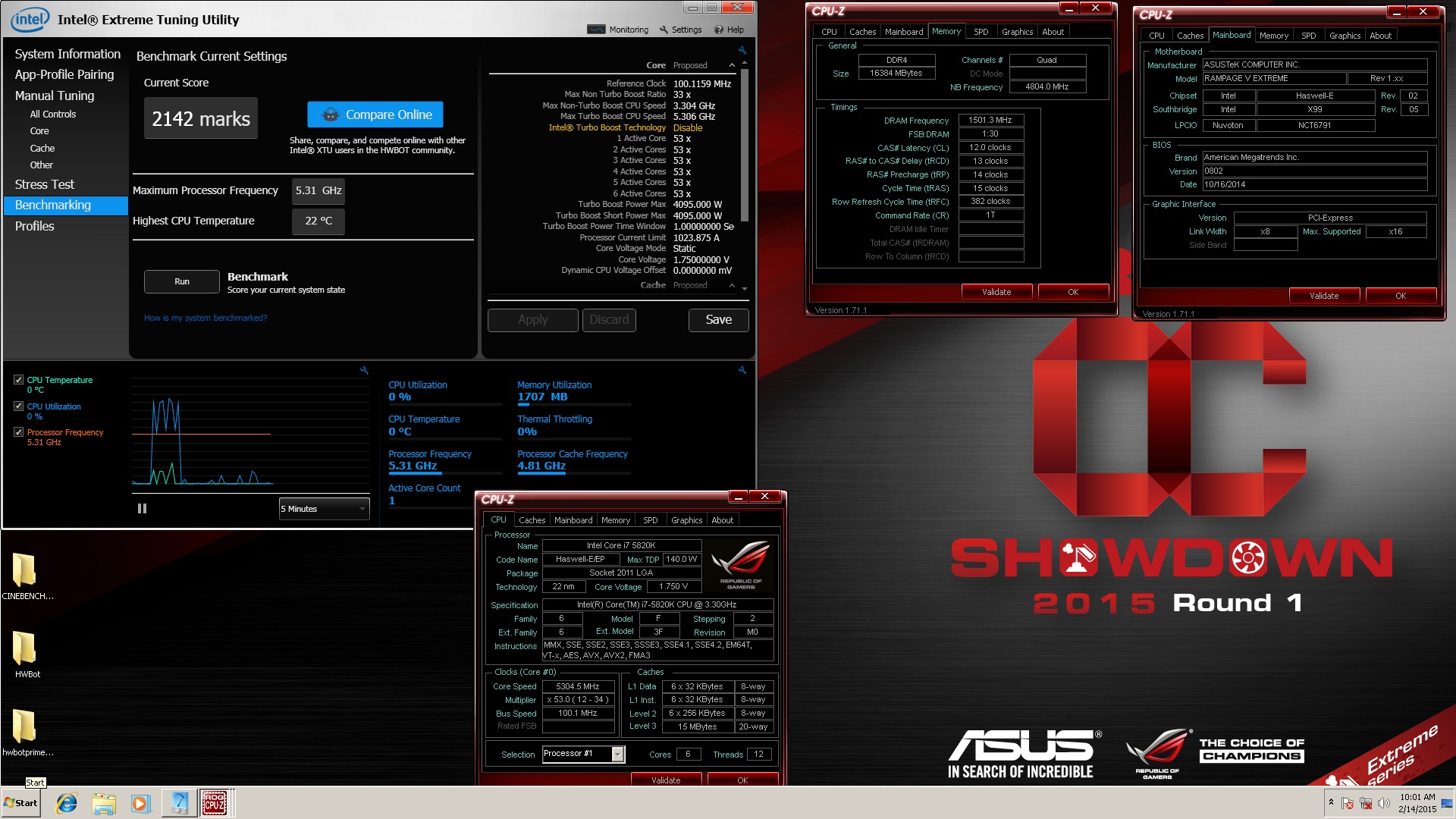This screenshot has height=819, width=1456.
Task: Open Windows Media Player from the taskbar
Action: click(x=140, y=803)
